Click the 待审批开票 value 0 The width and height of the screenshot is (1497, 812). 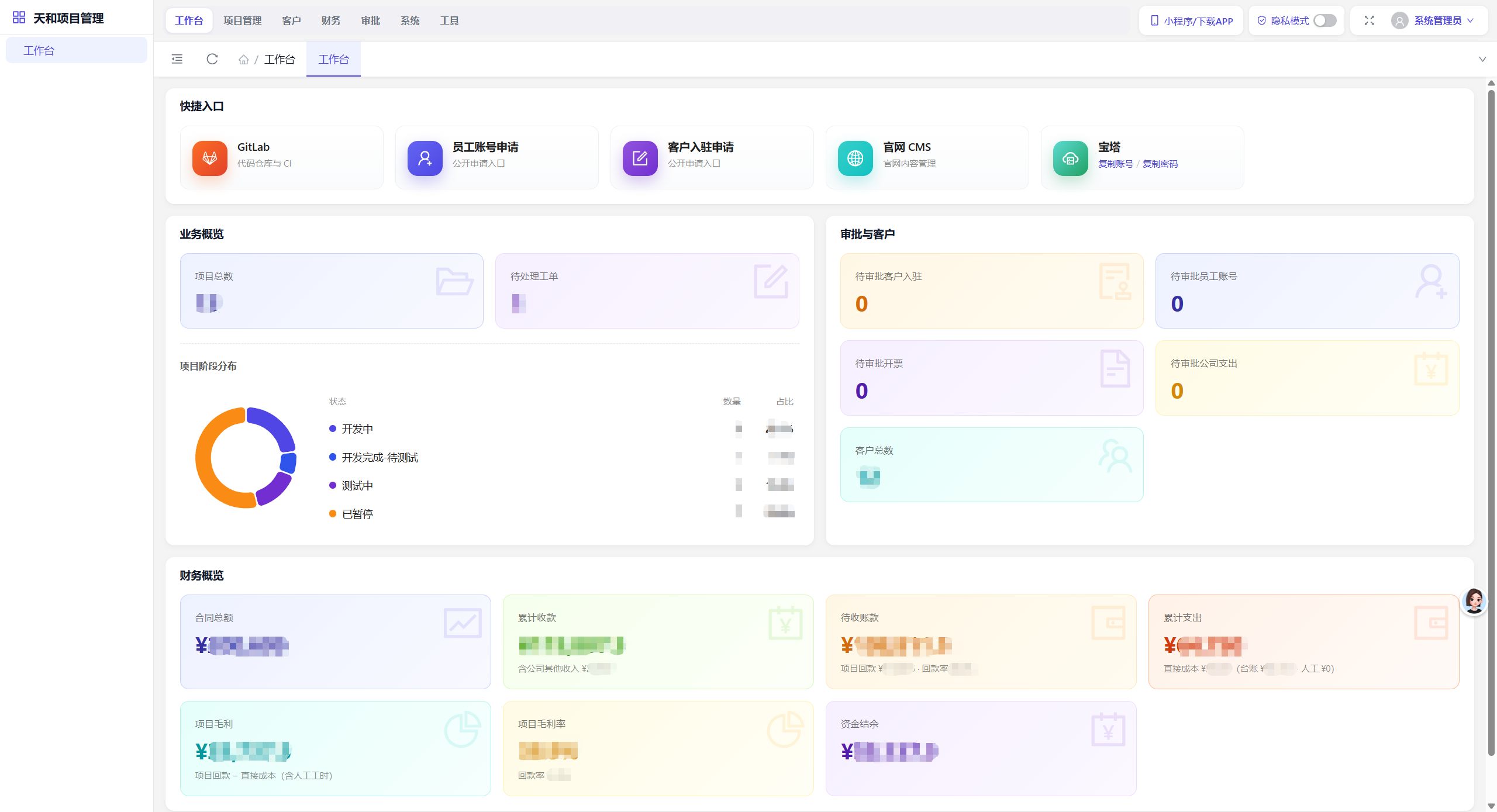861,391
